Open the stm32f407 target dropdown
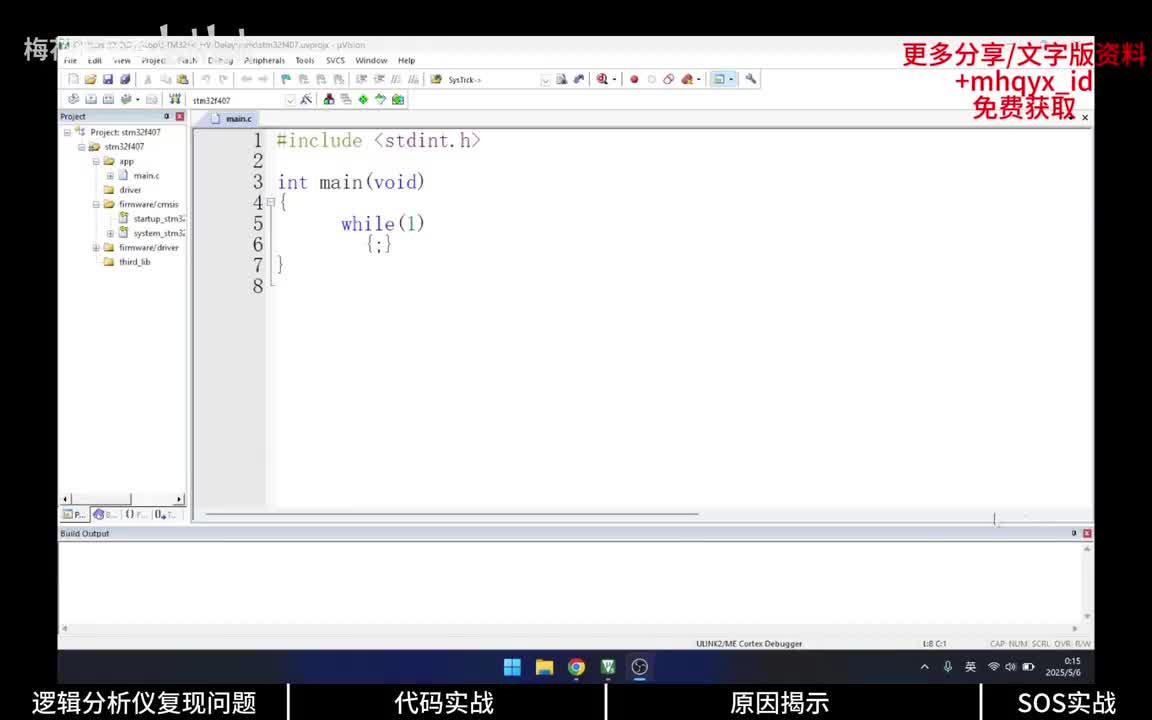The width and height of the screenshot is (1152, 720). pos(289,100)
